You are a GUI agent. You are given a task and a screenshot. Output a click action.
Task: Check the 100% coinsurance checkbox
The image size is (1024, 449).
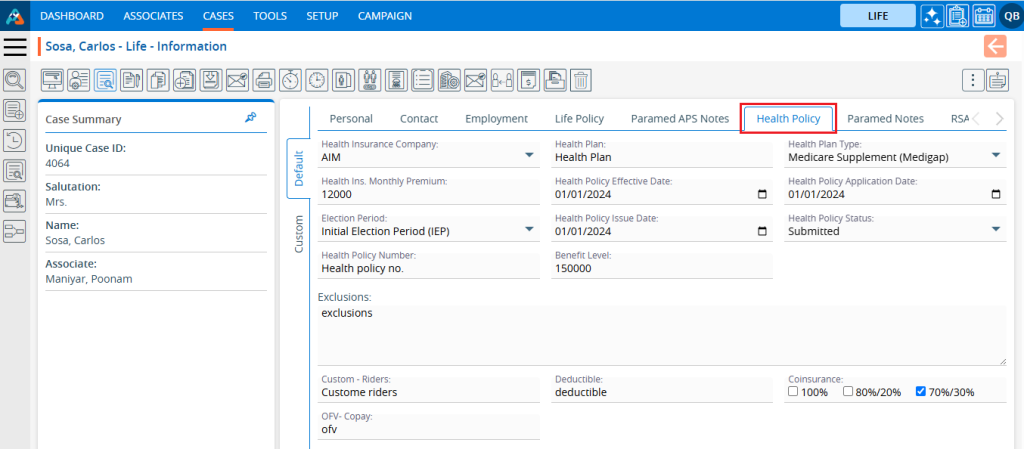pos(793,392)
